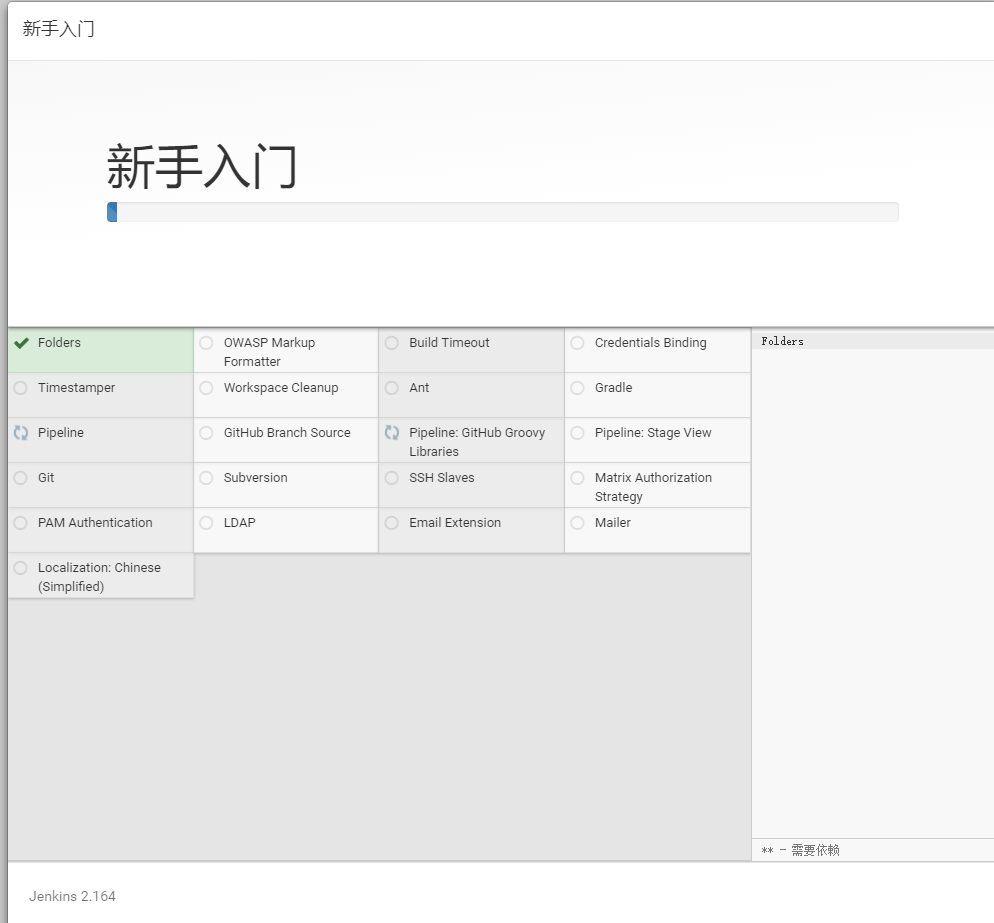
Task: Click the SSH Slaves plugin name
Action: click(x=442, y=478)
